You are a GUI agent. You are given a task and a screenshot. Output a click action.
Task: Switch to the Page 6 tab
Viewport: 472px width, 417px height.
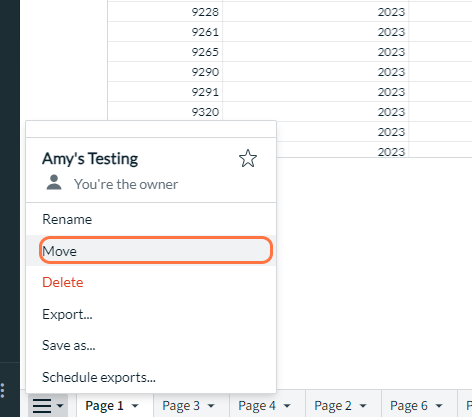(x=409, y=406)
